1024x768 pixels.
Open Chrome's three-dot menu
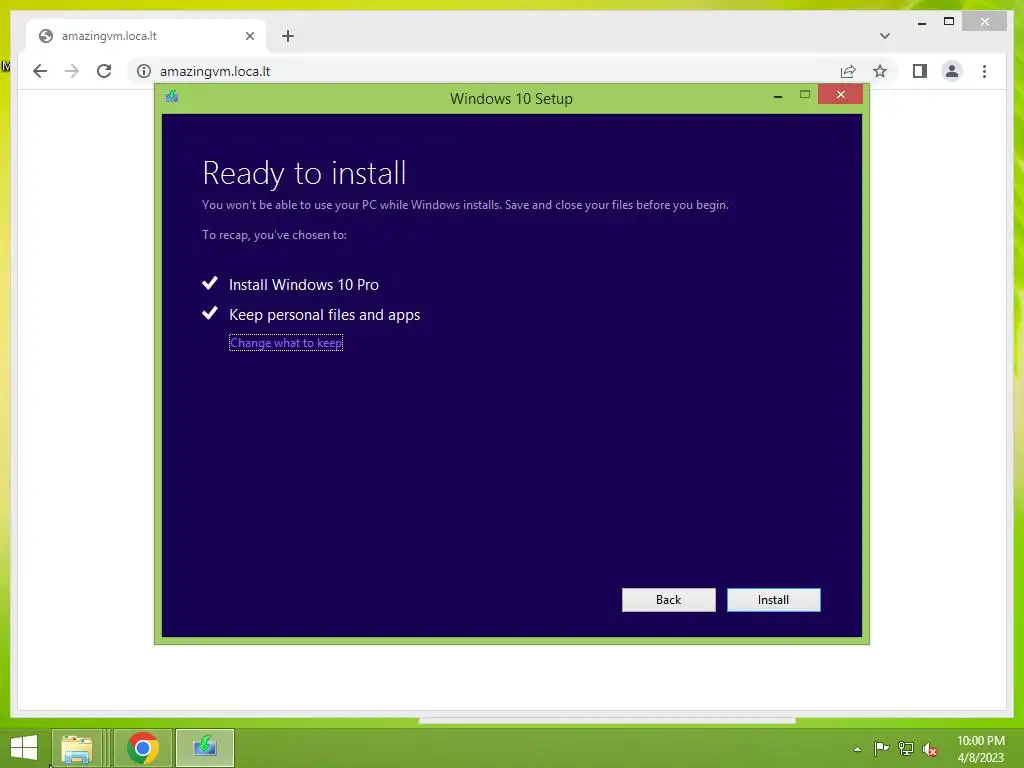[984, 71]
